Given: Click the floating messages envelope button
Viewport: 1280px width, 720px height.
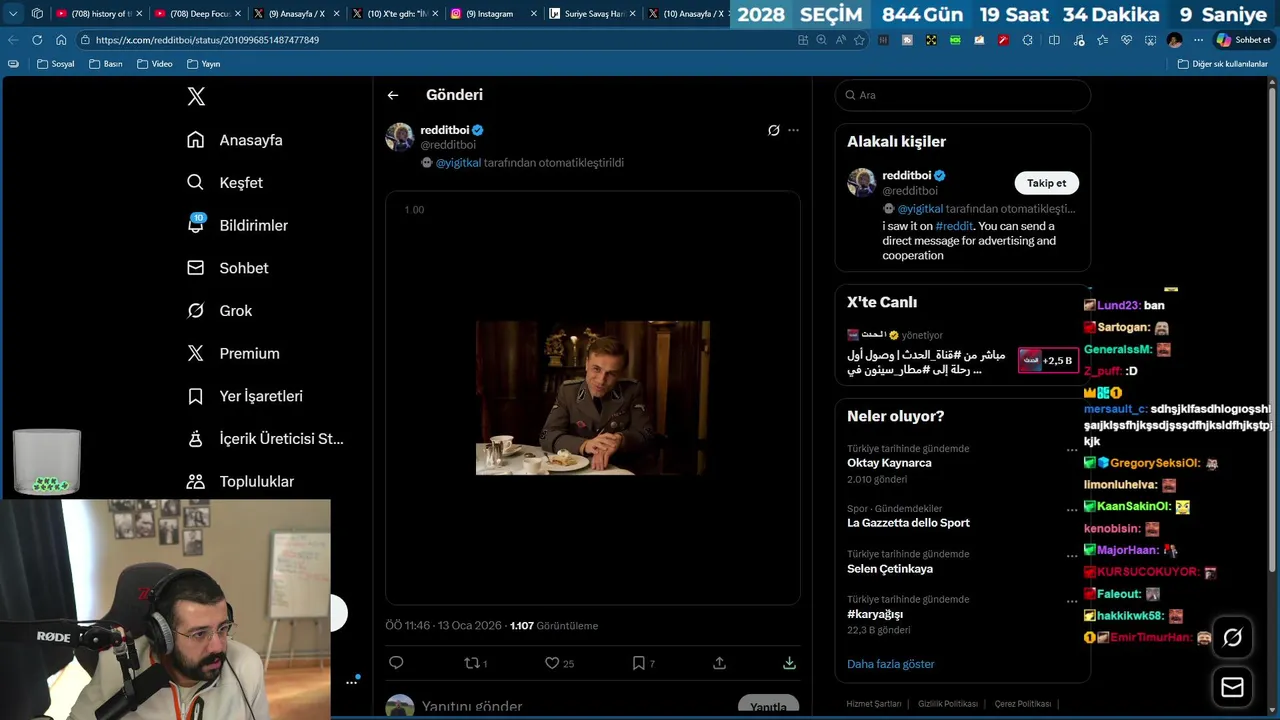Looking at the screenshot, I should click(x=1232, y=687).
